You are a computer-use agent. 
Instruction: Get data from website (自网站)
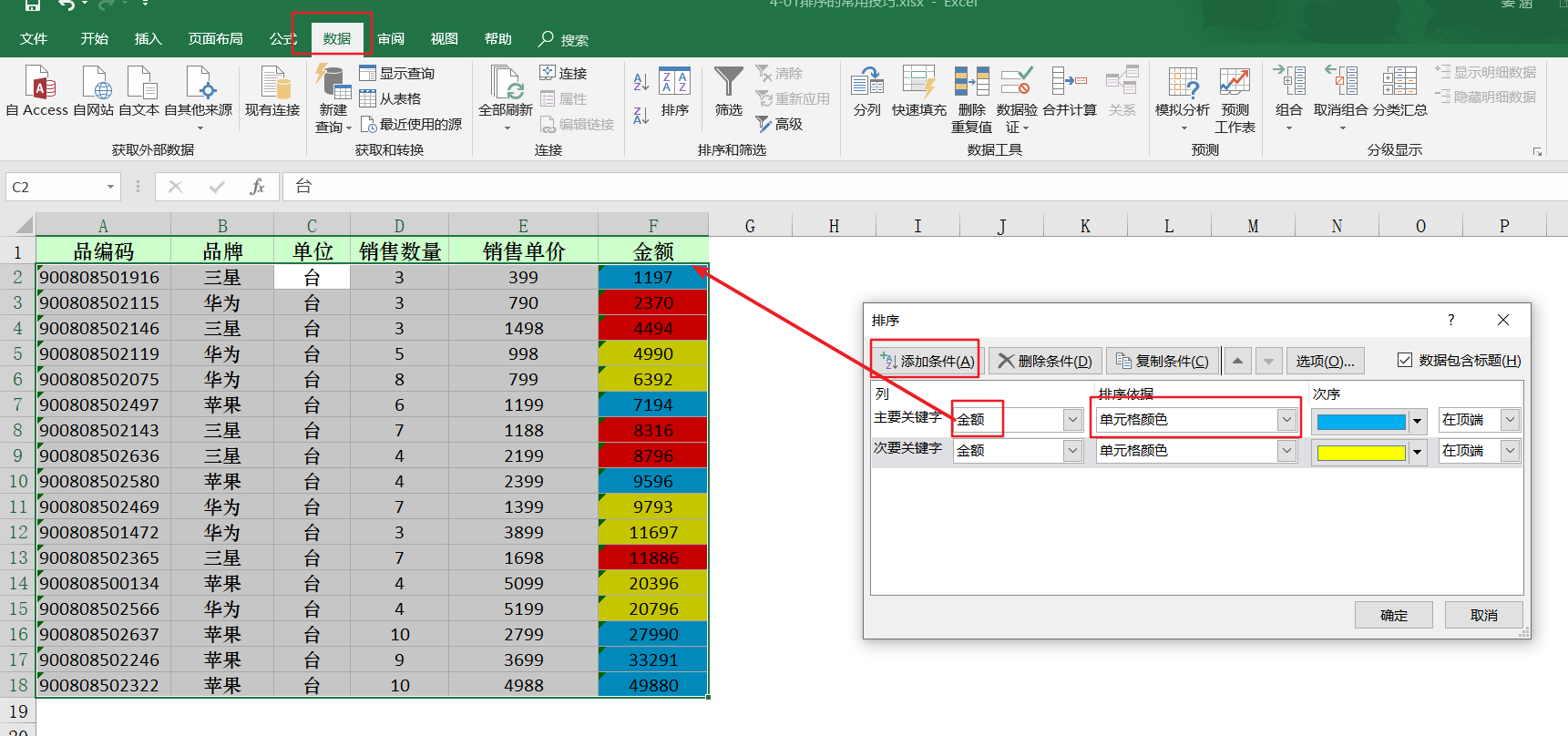[94, 91]
